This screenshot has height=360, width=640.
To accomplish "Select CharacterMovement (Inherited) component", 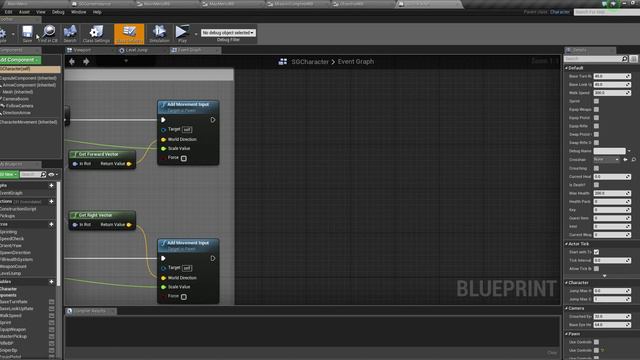I will click(29, 122).
